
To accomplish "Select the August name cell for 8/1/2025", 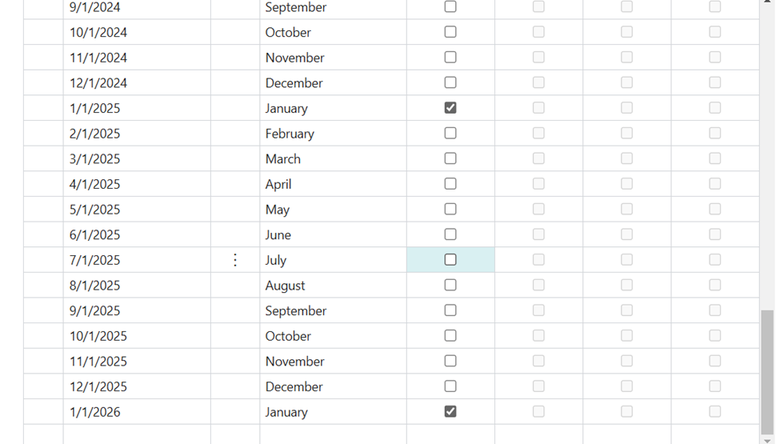I will (333, 285).
